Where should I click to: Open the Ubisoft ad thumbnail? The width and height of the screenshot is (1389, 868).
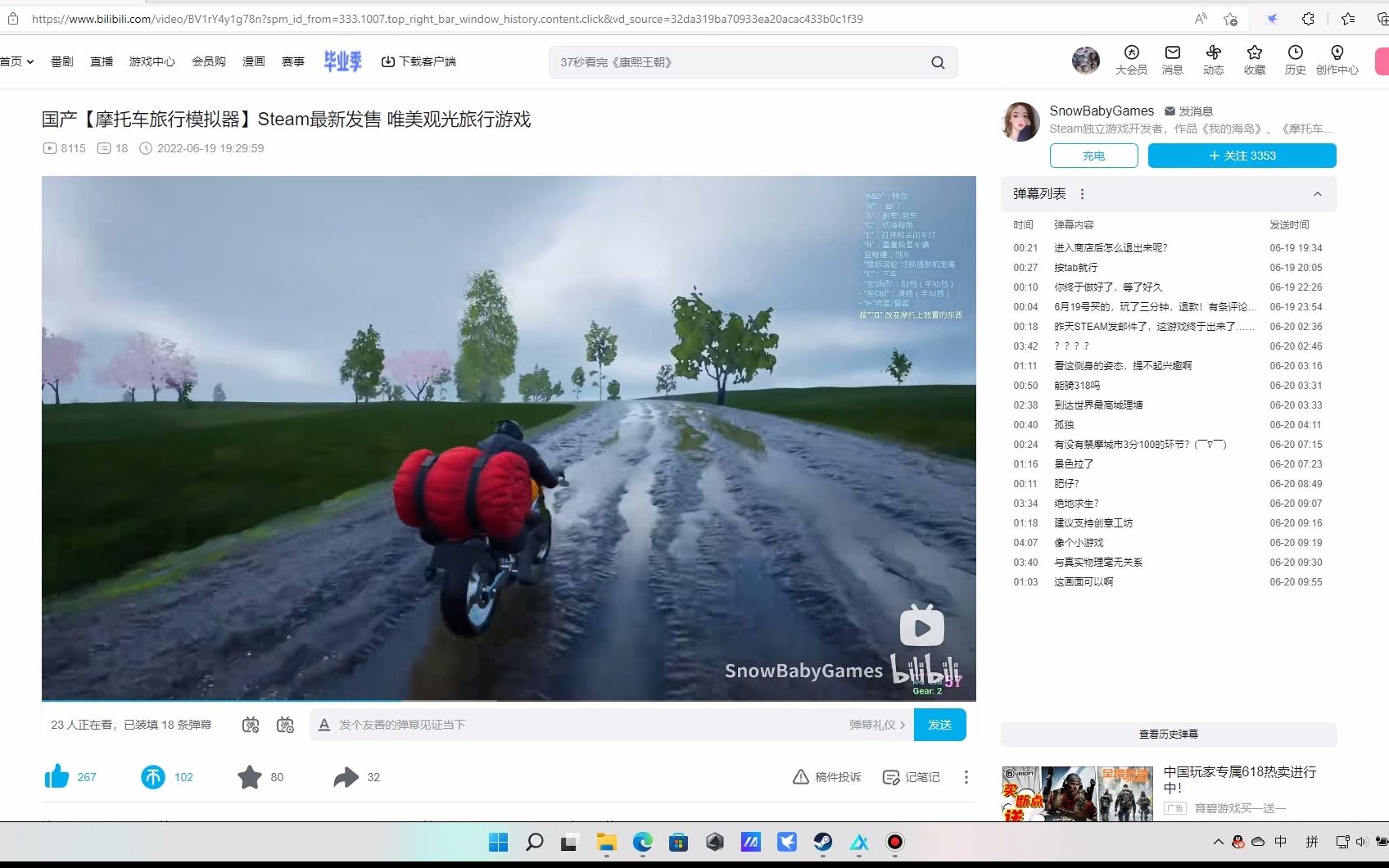(x=1078, y=793)
